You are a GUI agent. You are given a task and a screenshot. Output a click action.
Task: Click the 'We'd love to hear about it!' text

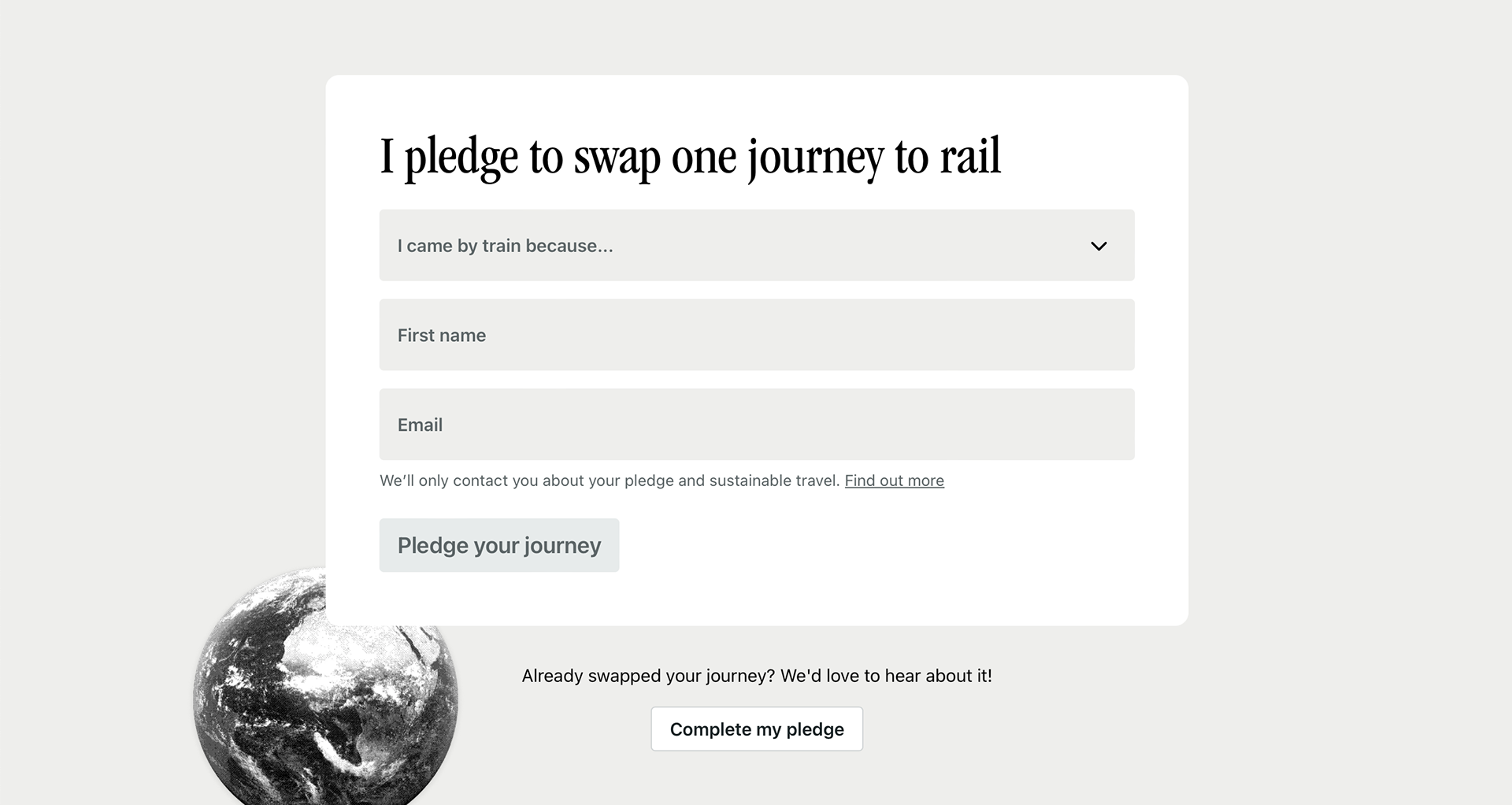(x=886, y=676)
